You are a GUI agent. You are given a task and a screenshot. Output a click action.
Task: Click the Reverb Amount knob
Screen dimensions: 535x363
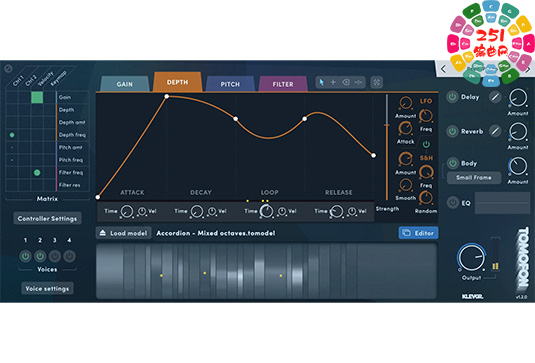[x=518, y=132]
